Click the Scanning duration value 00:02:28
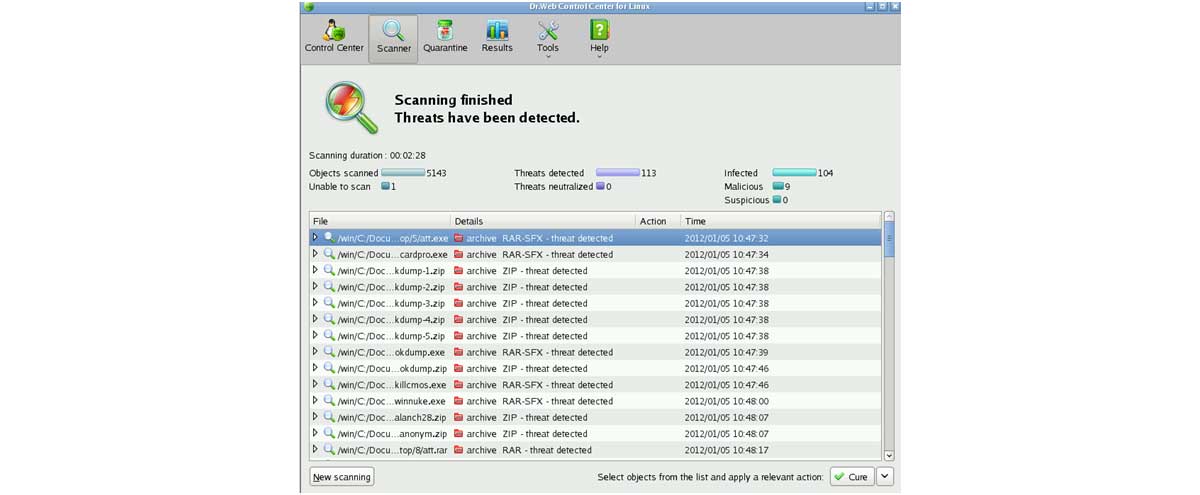 tap(408, 155)
